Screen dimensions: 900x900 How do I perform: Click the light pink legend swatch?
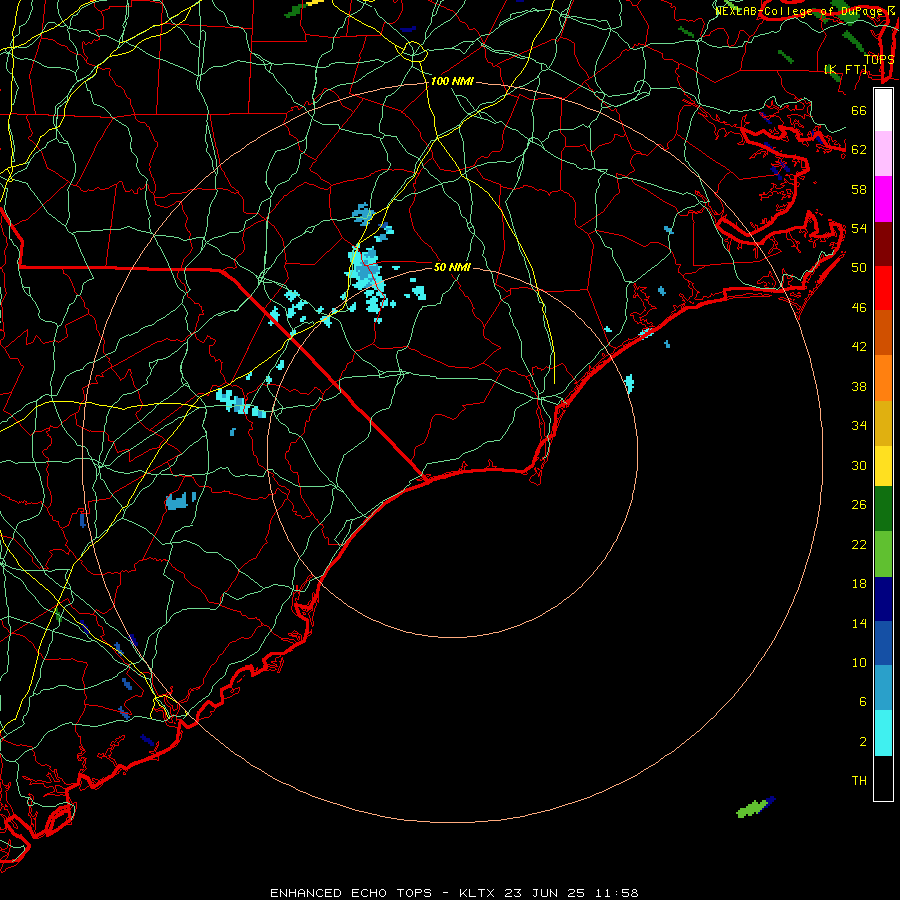coord(883,154)
